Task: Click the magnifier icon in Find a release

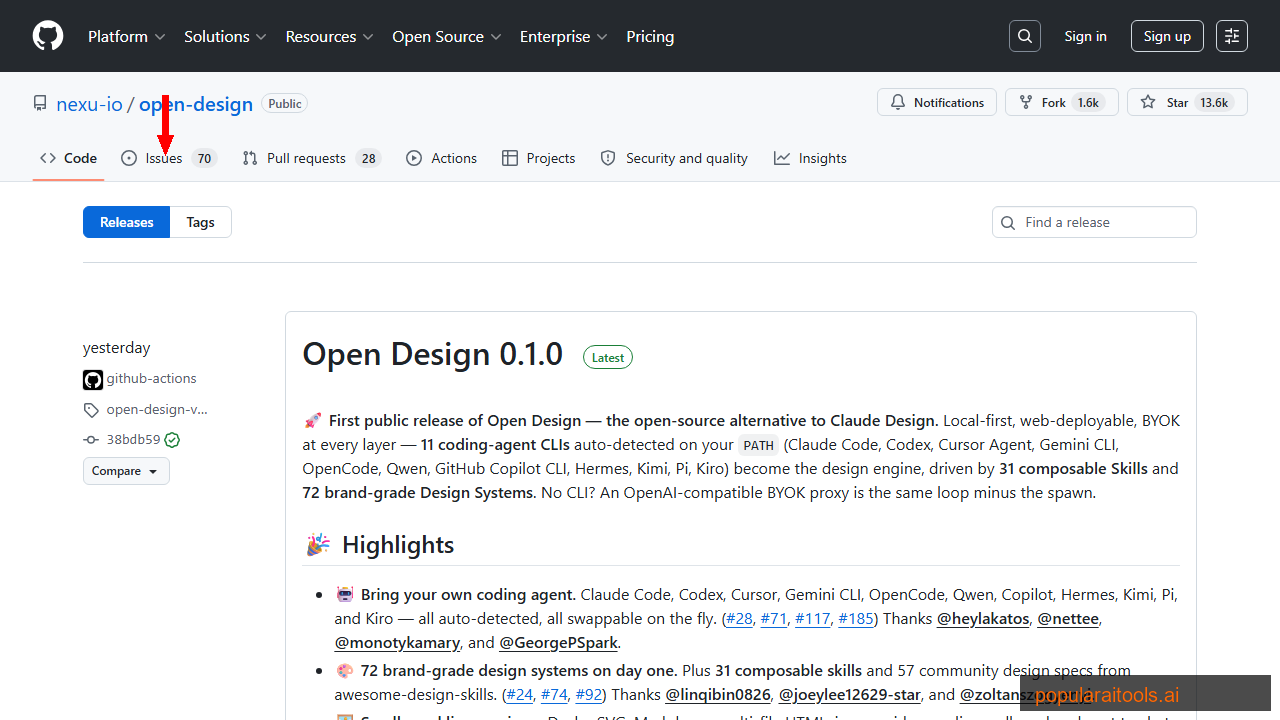Action: click(x=1009, y=222)
